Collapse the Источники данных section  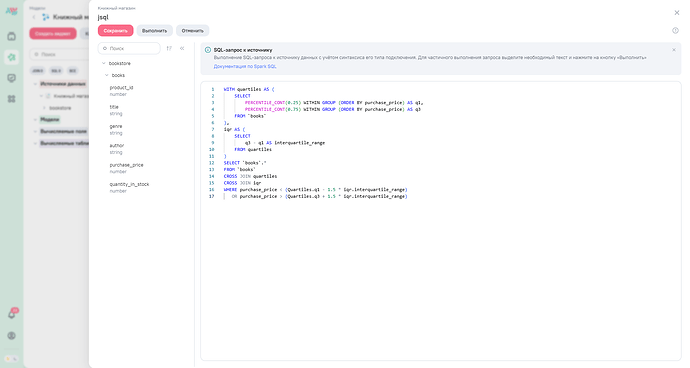coord(36,84)
